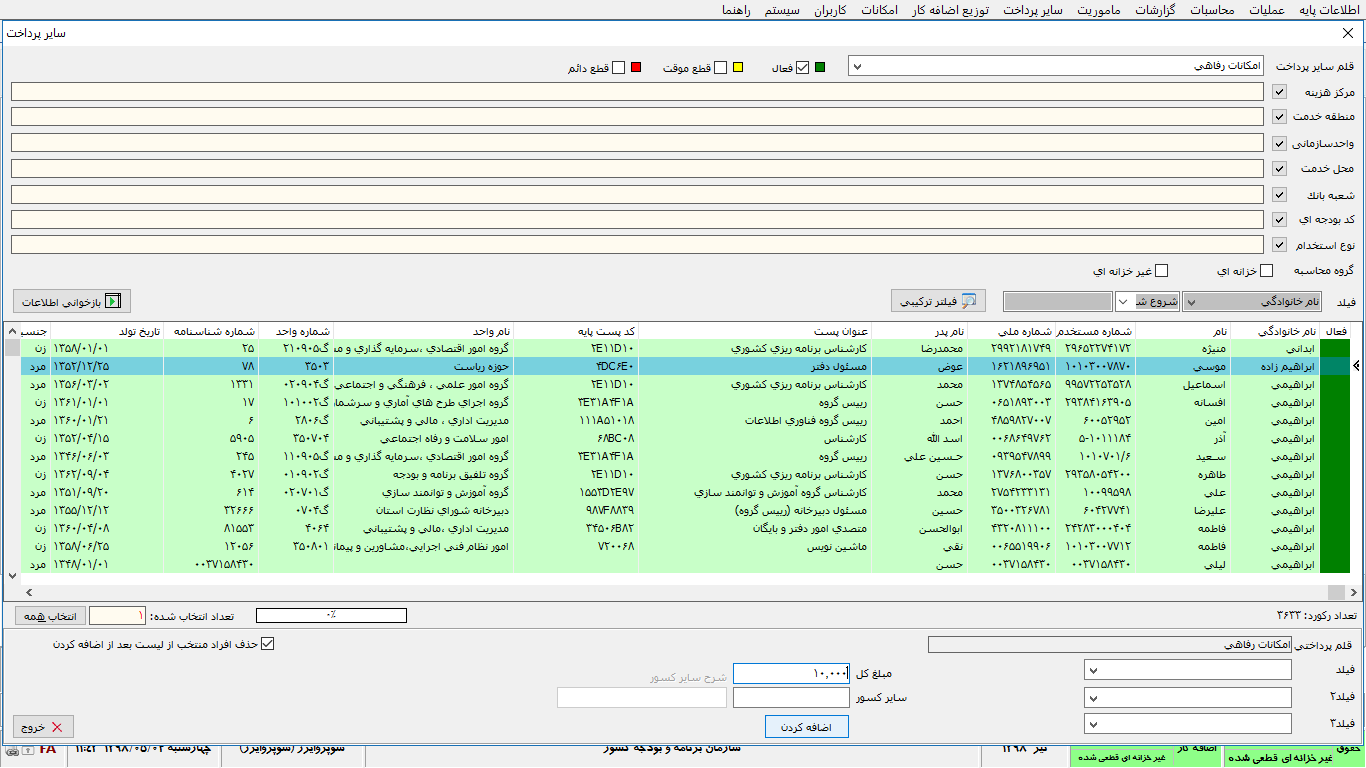
Task: Click the ماشین نویس post title cell
Action: [x=753, y=547]
